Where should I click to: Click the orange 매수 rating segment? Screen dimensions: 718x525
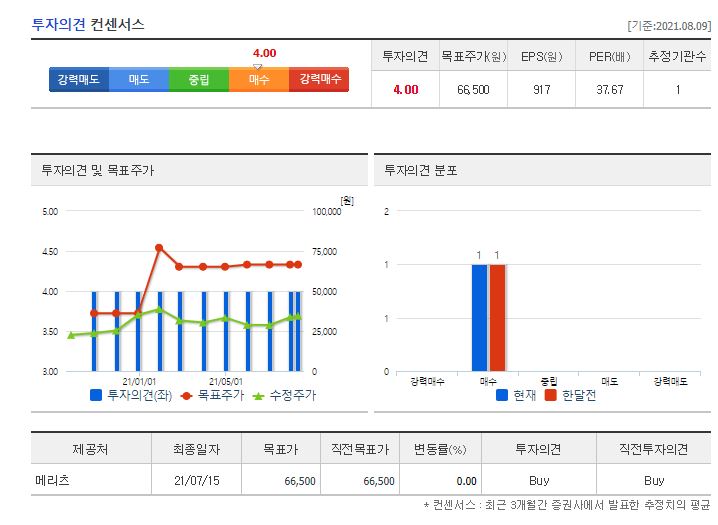click(259, 79)
